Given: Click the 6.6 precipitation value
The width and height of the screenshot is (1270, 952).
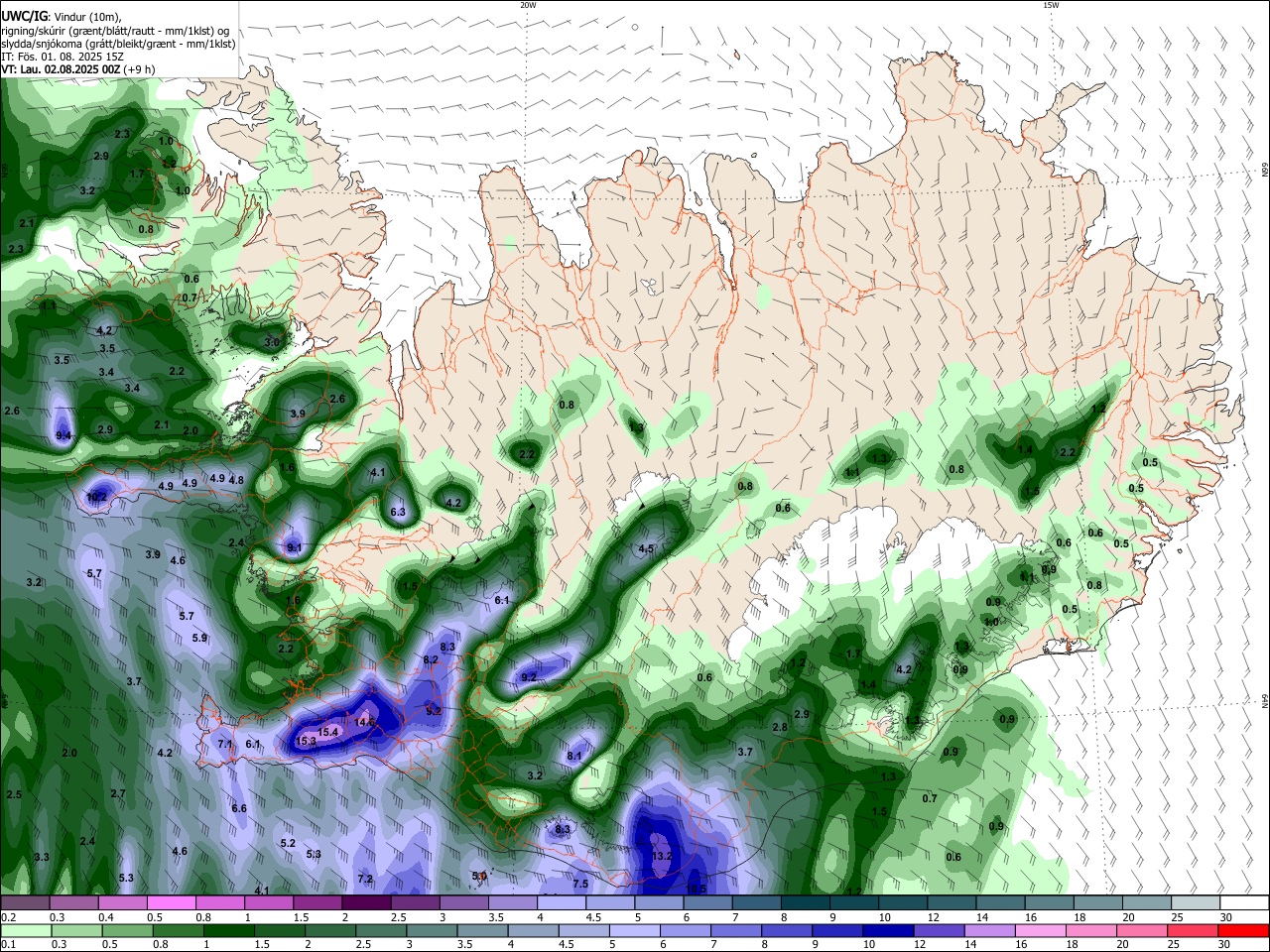Looking at the screenshot, I should coord(239,809).
